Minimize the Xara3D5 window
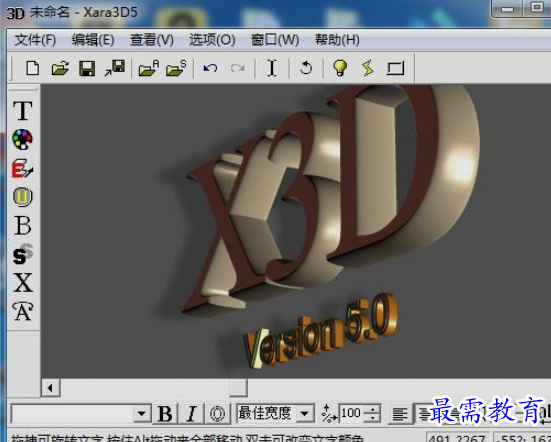This screenshot has width=551, height=442. (x=507, y=8)
